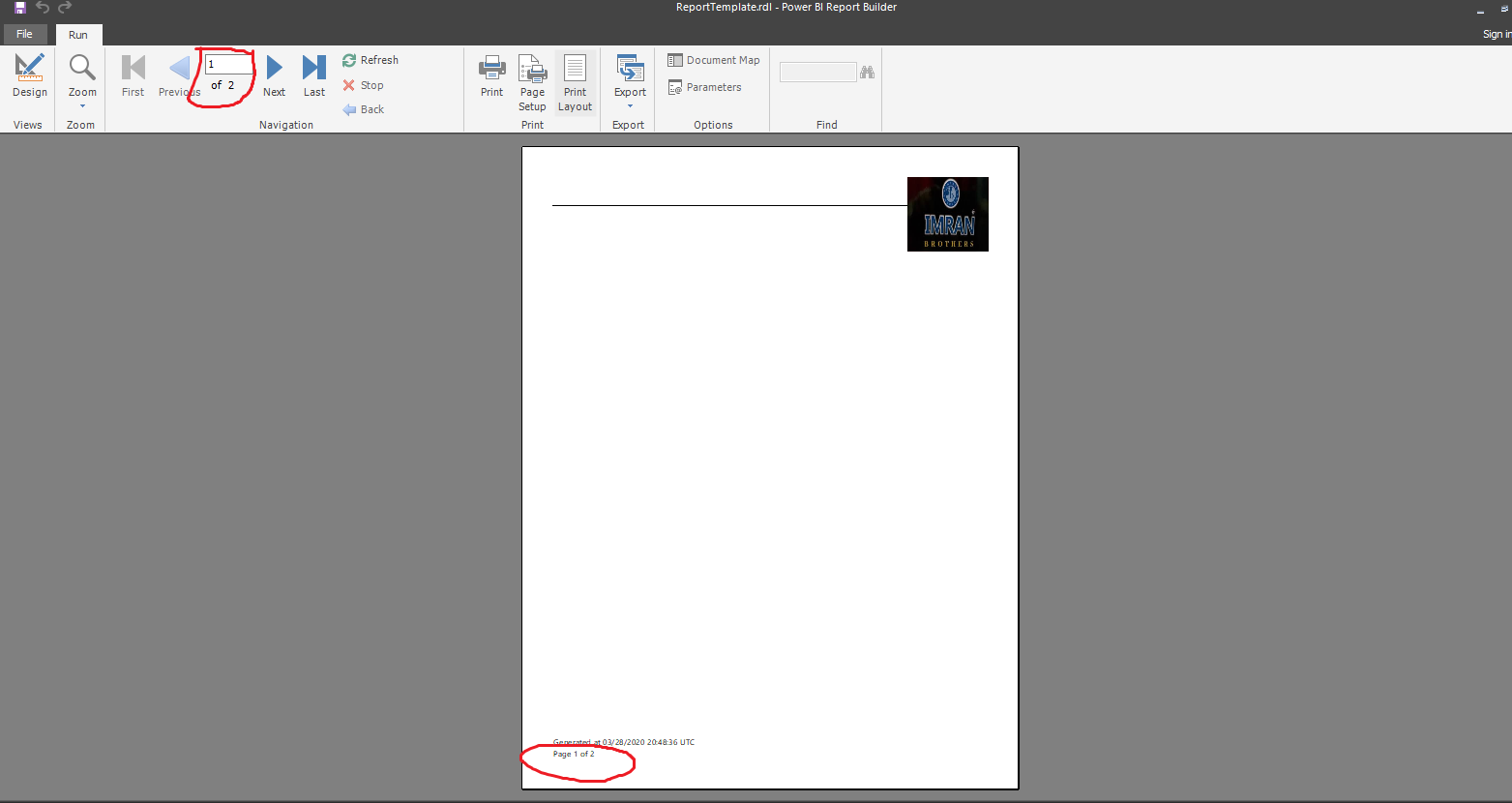This screenshot has height=803, width=1512.
Task: Show the Document Map
Action: [x=714, y=60]
